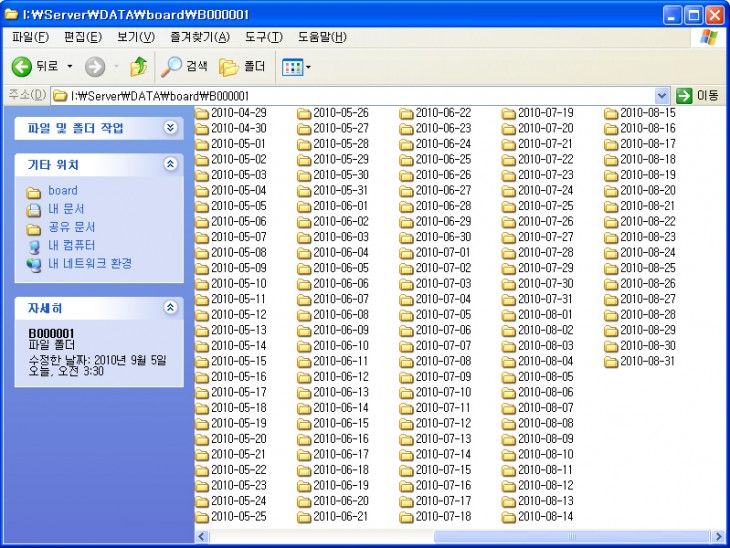Collapse the 자세히 details panel
This screenshot has width=730, height=548.
[x=170, y=308]
